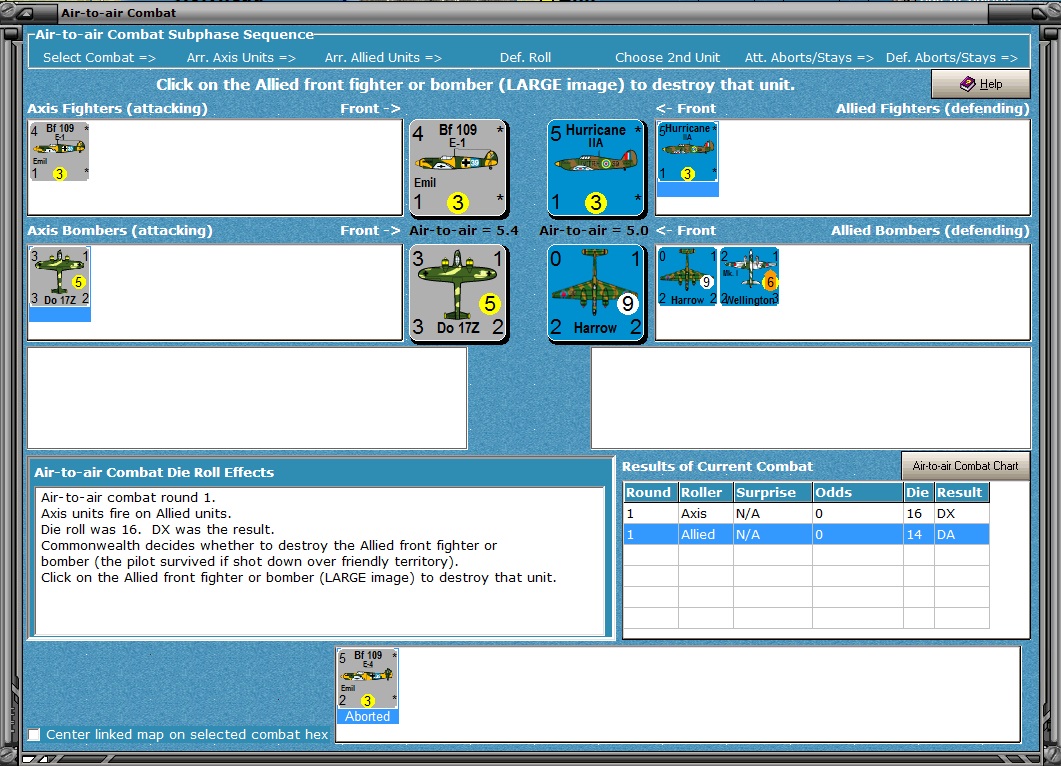The width and height of the screenshot is (1061, 766).
Task: Click the Def. Aborts/Stays subphase step
Action: point(952,58)
